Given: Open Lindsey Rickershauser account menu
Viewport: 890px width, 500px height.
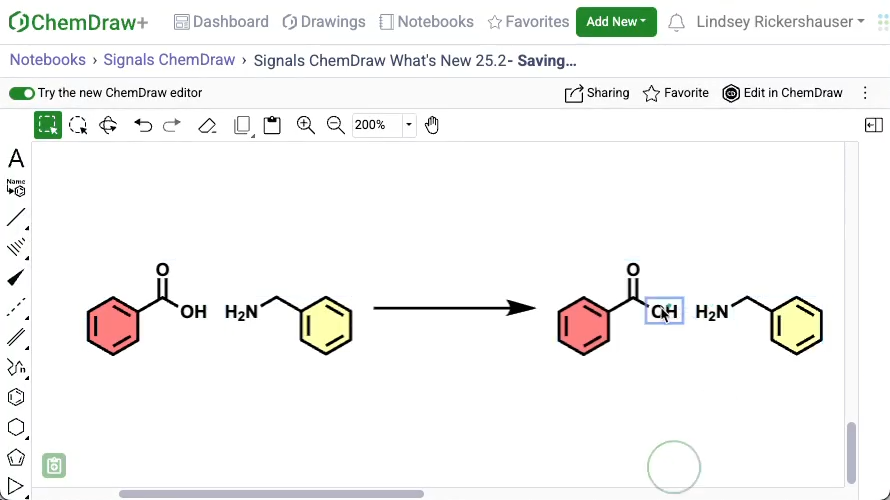Looking at the screenshot, I should [x=780, y=22].
